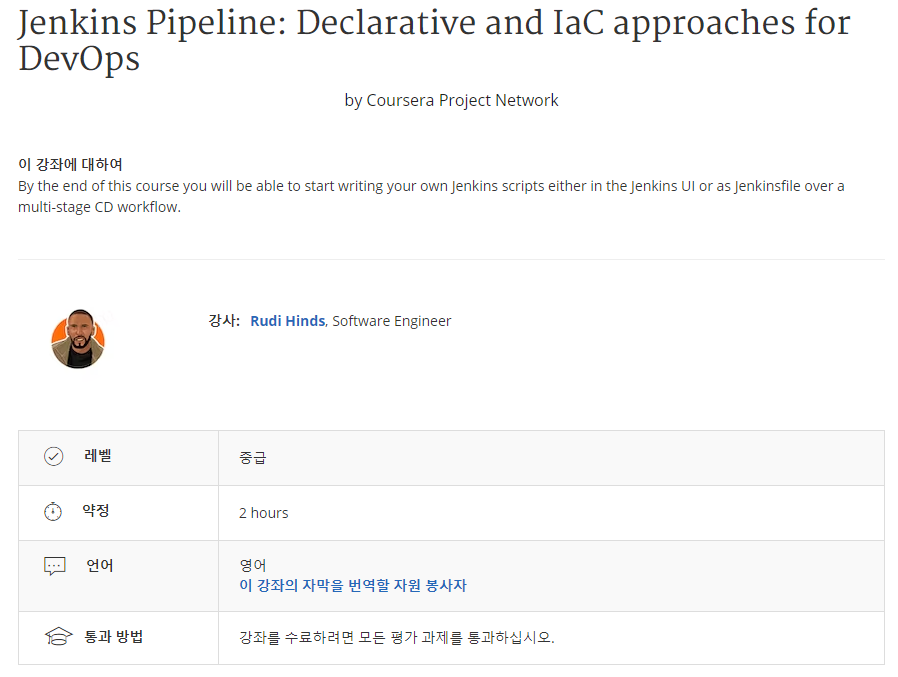Viewport: 898px width, 677px height.
Task: Click the '이 강좌에 대하여' heading
Action: click(x=70, y=164)
